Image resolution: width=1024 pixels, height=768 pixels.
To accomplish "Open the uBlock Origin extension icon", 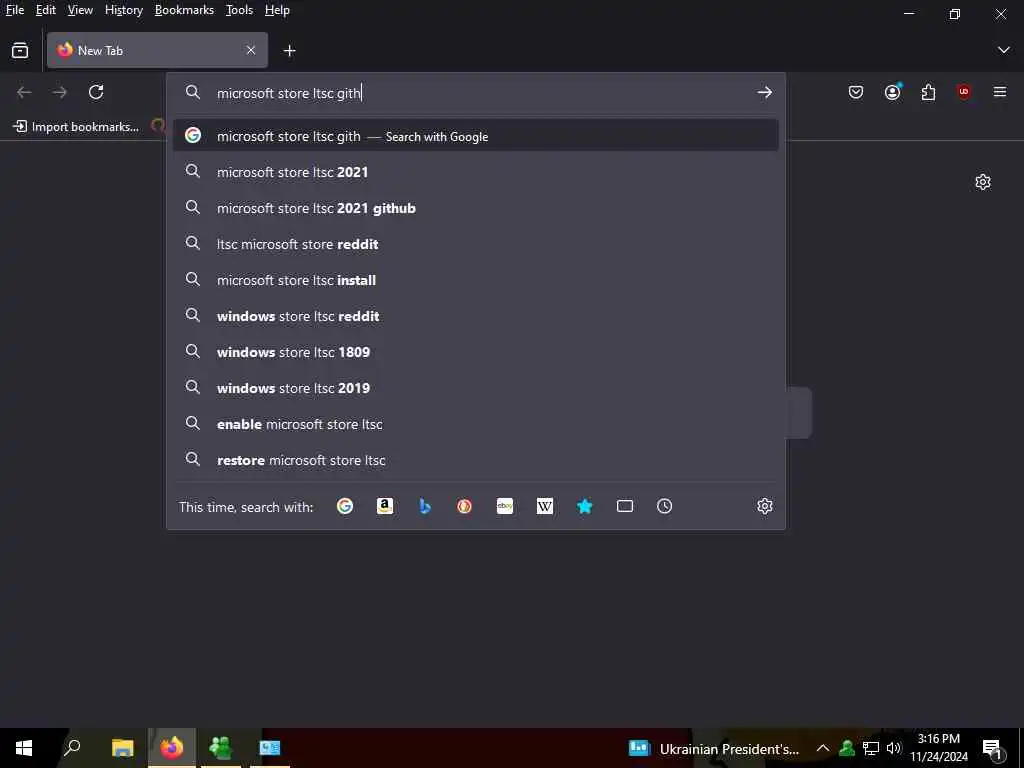I will click(x=964, y=92).
